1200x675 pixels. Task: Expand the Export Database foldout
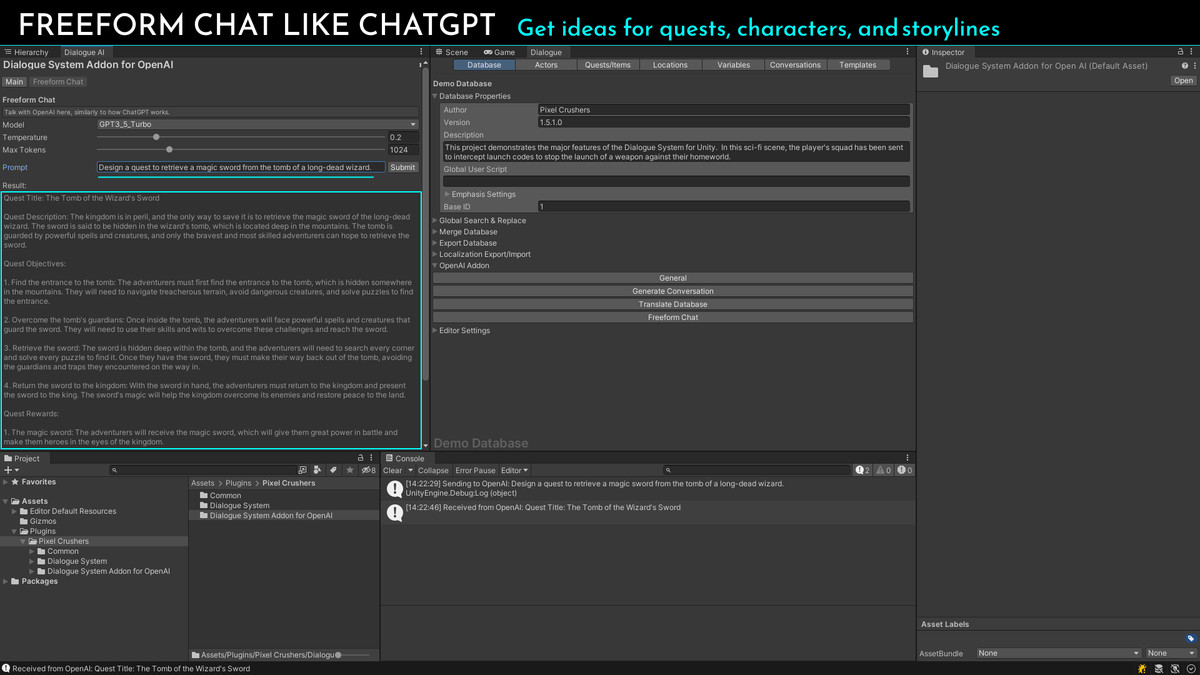pos(435,243)
